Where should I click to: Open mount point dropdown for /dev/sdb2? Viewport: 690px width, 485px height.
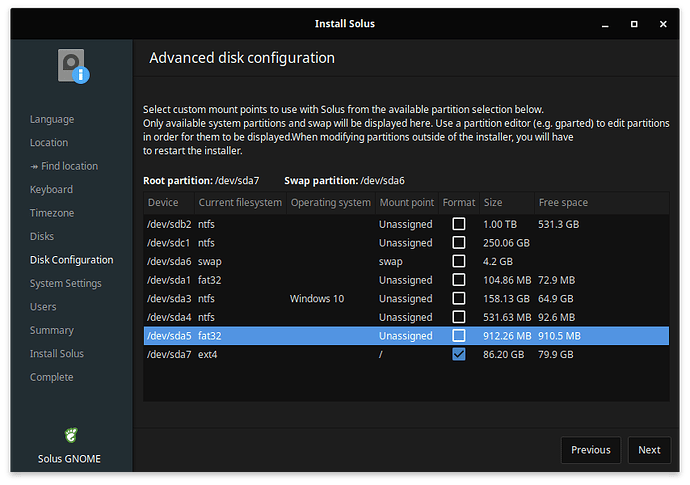pyautogui.click(x=405, y=224)
